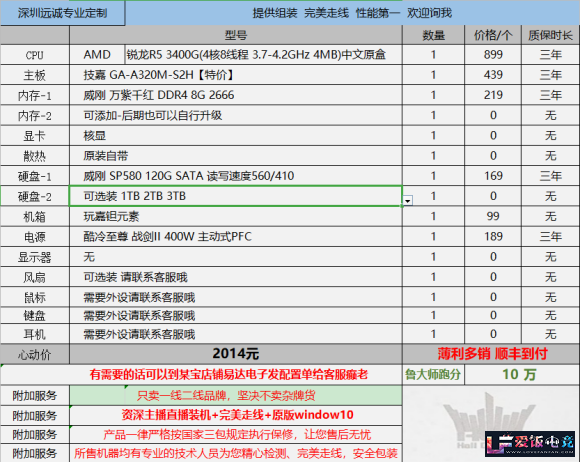The height and width of the screenshot is (462, 580).
Task: Click the 玩嘉钼元素 case cell
Action: [x=236, y=216]
